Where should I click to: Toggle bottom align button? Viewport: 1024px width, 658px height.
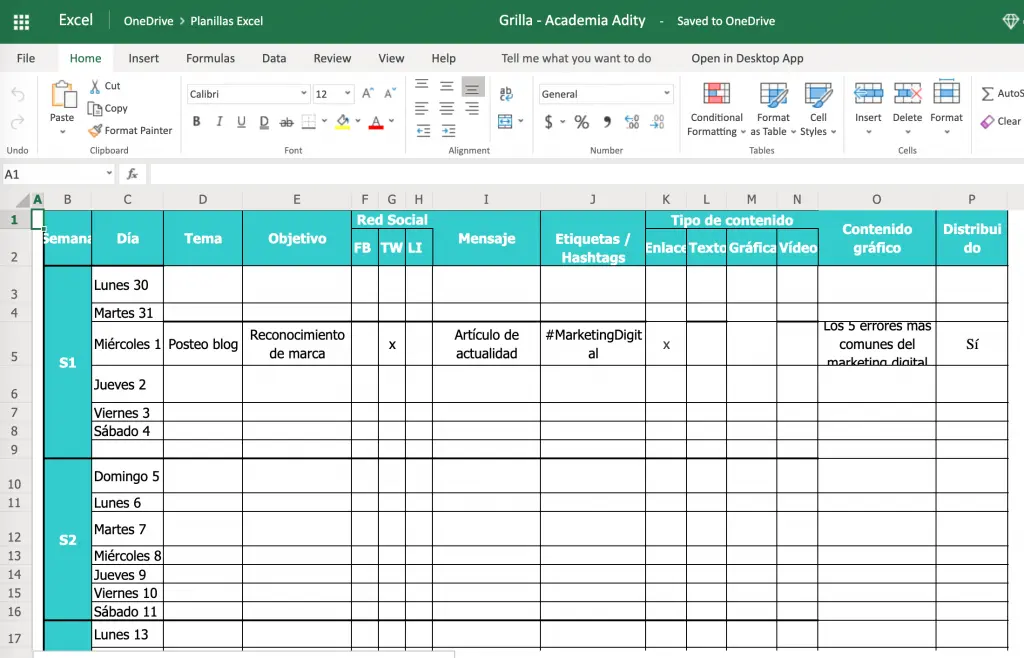pos(473,86)
